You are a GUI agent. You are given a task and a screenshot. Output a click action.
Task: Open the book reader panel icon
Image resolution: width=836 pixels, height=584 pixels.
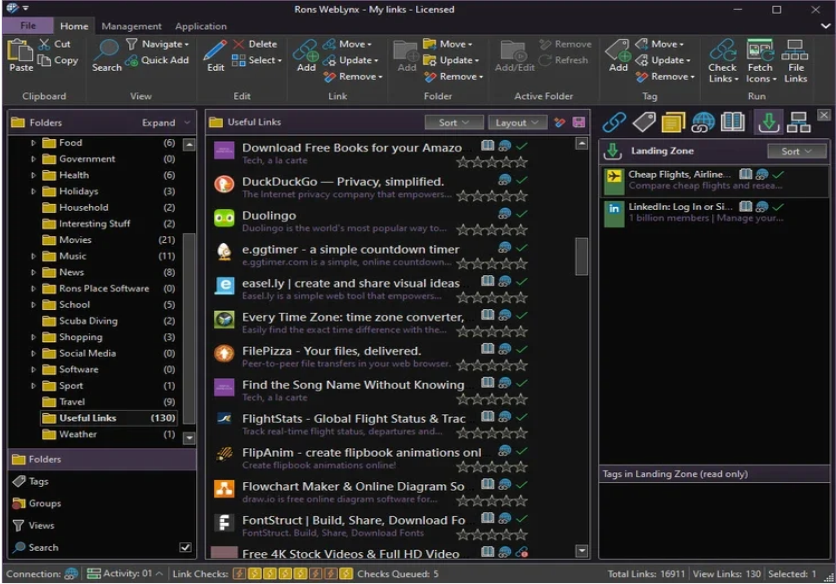point(733,122)
